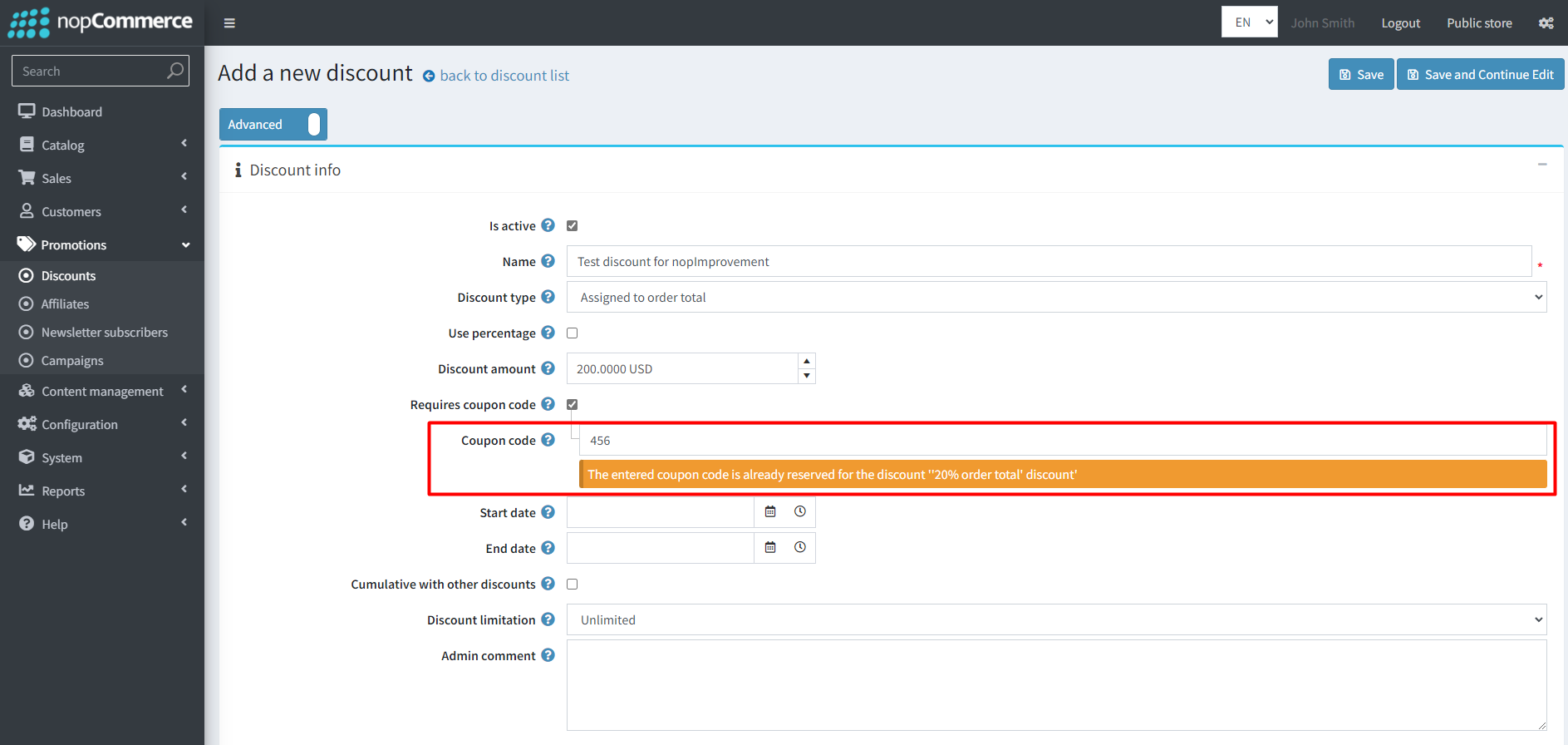
Task: Toggle the Is active checkbox
Action: coord(572,225)
